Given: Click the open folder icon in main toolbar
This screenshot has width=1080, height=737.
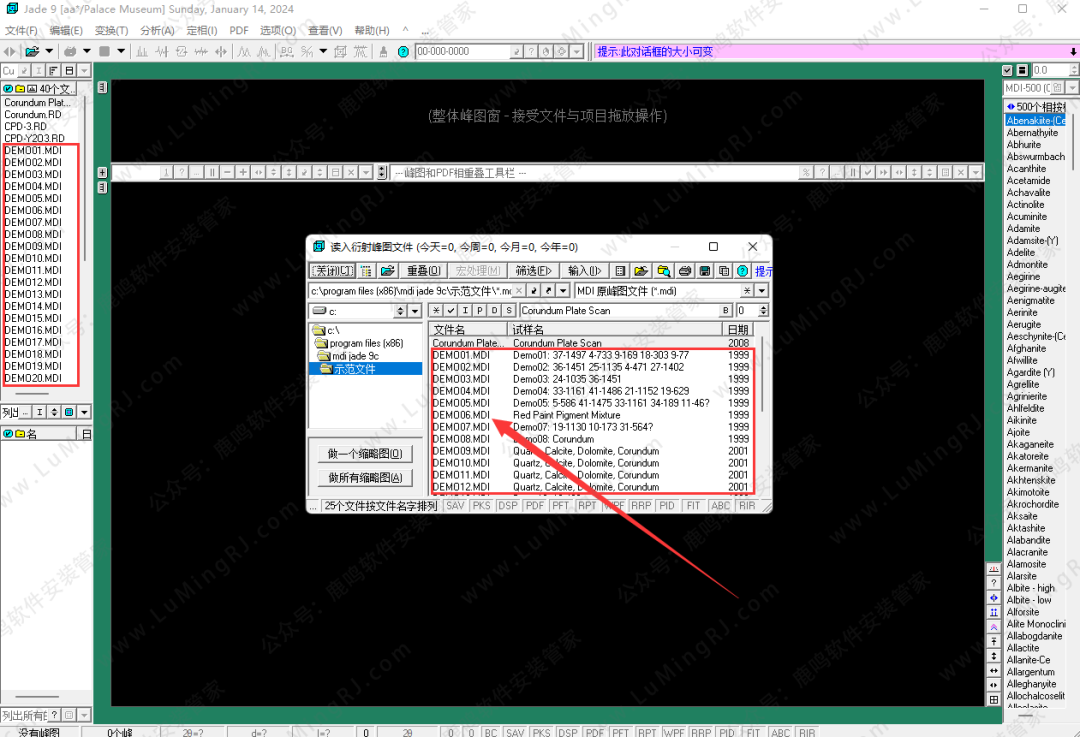Looking at the screenshot, I should [32, 51].
